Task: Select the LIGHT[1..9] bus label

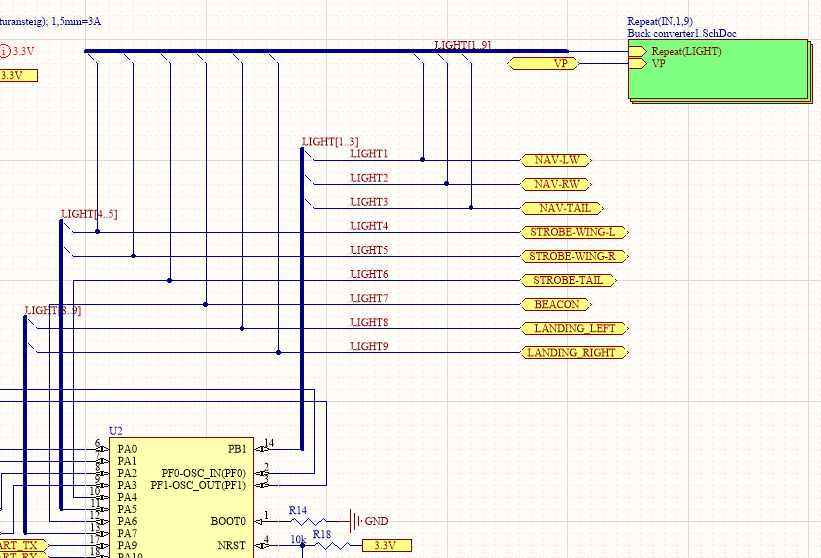Action: click(x=462, y=45)
